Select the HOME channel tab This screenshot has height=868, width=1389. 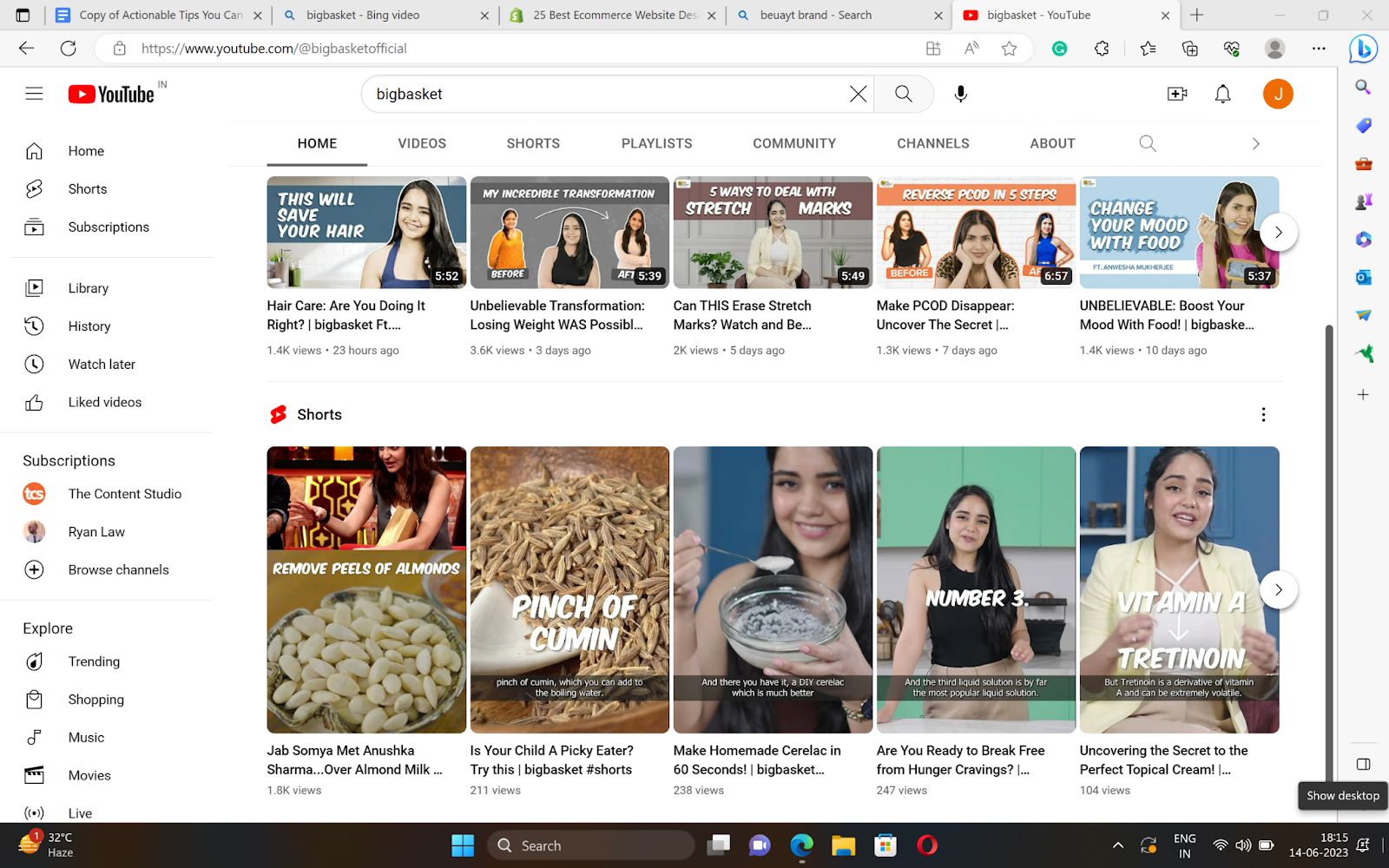317,143
